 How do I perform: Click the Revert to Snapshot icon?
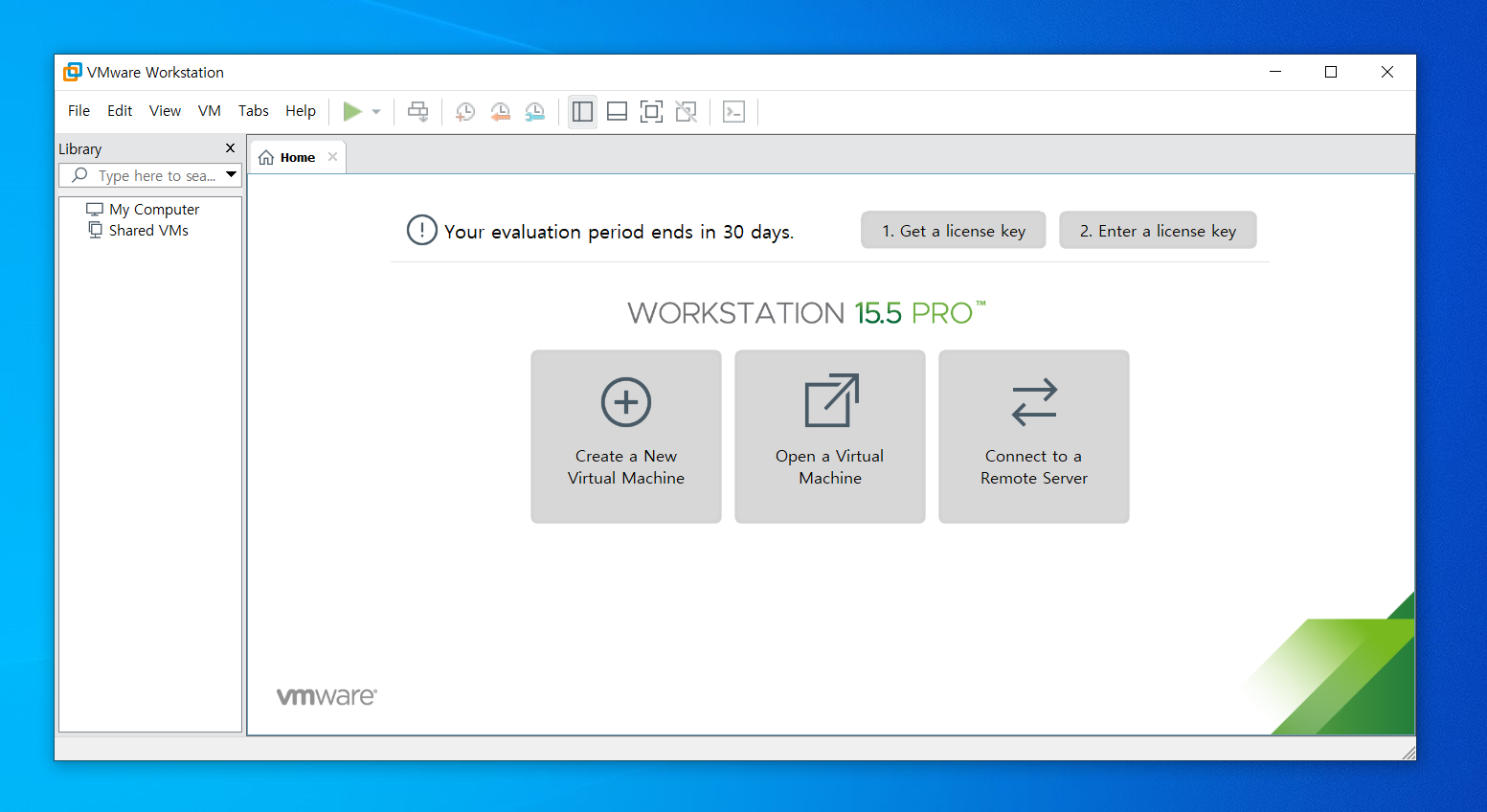(x=500, y=111)
